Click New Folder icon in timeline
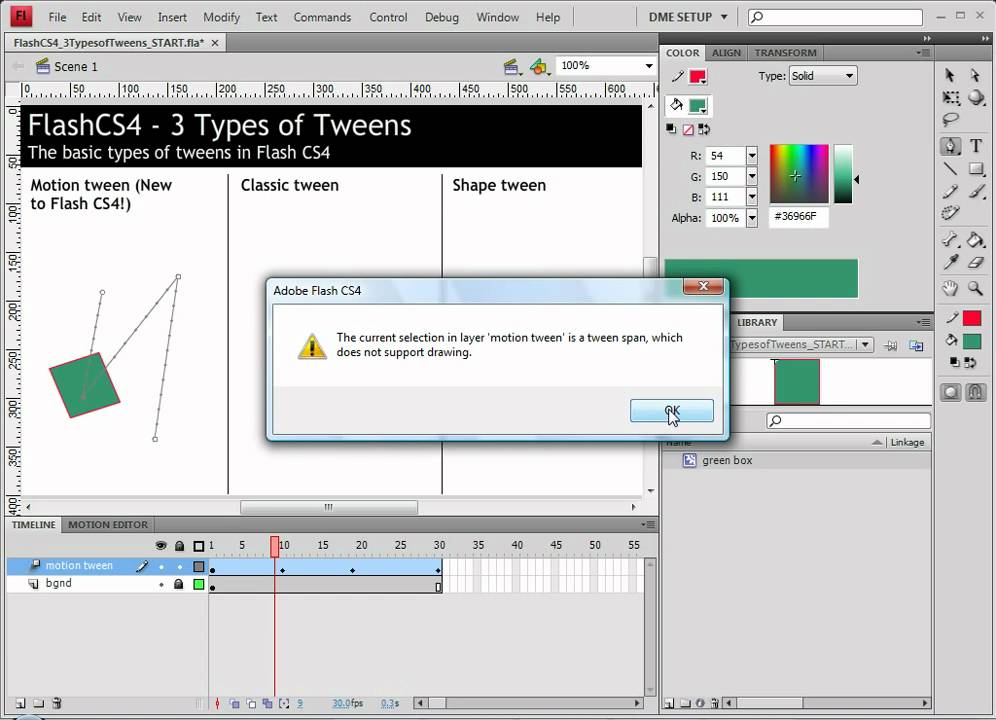 (x=39, y=703)
